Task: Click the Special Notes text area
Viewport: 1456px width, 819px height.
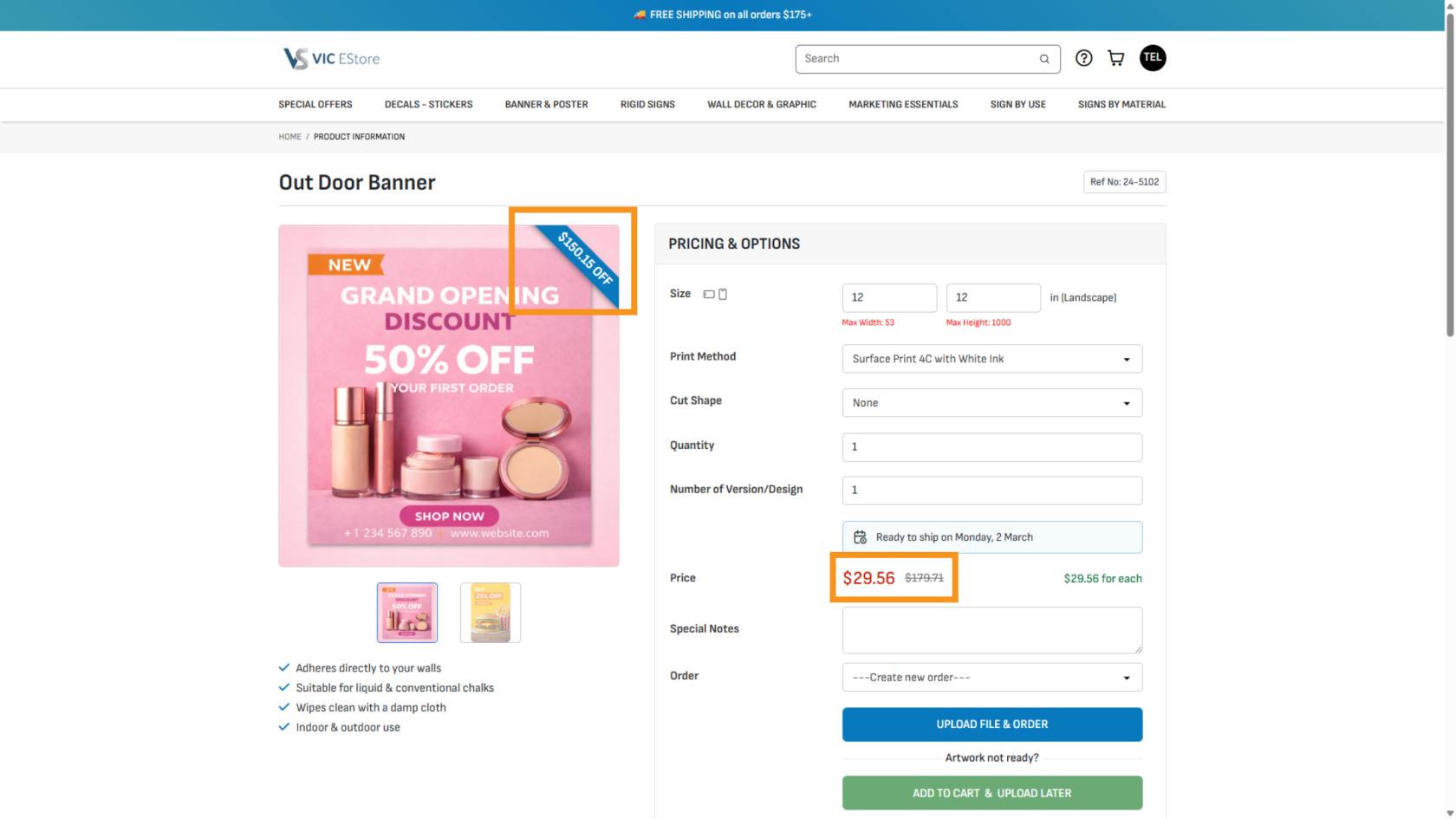Action: pyautogui.click(x=991, y=630)
